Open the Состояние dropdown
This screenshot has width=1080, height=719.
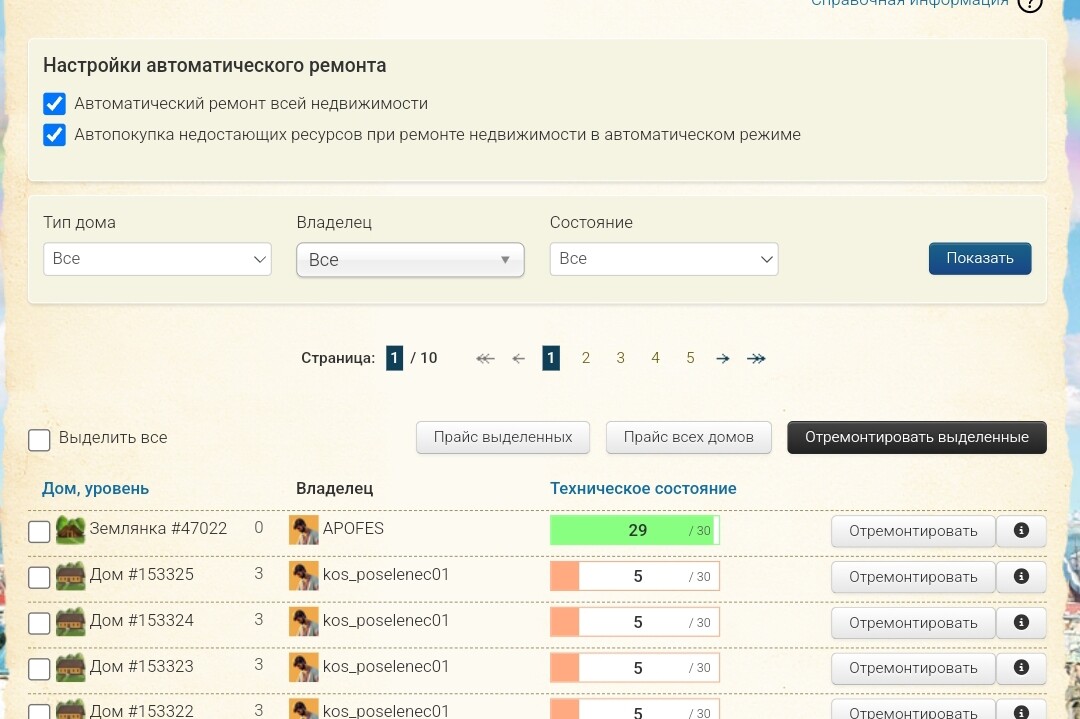664,259
